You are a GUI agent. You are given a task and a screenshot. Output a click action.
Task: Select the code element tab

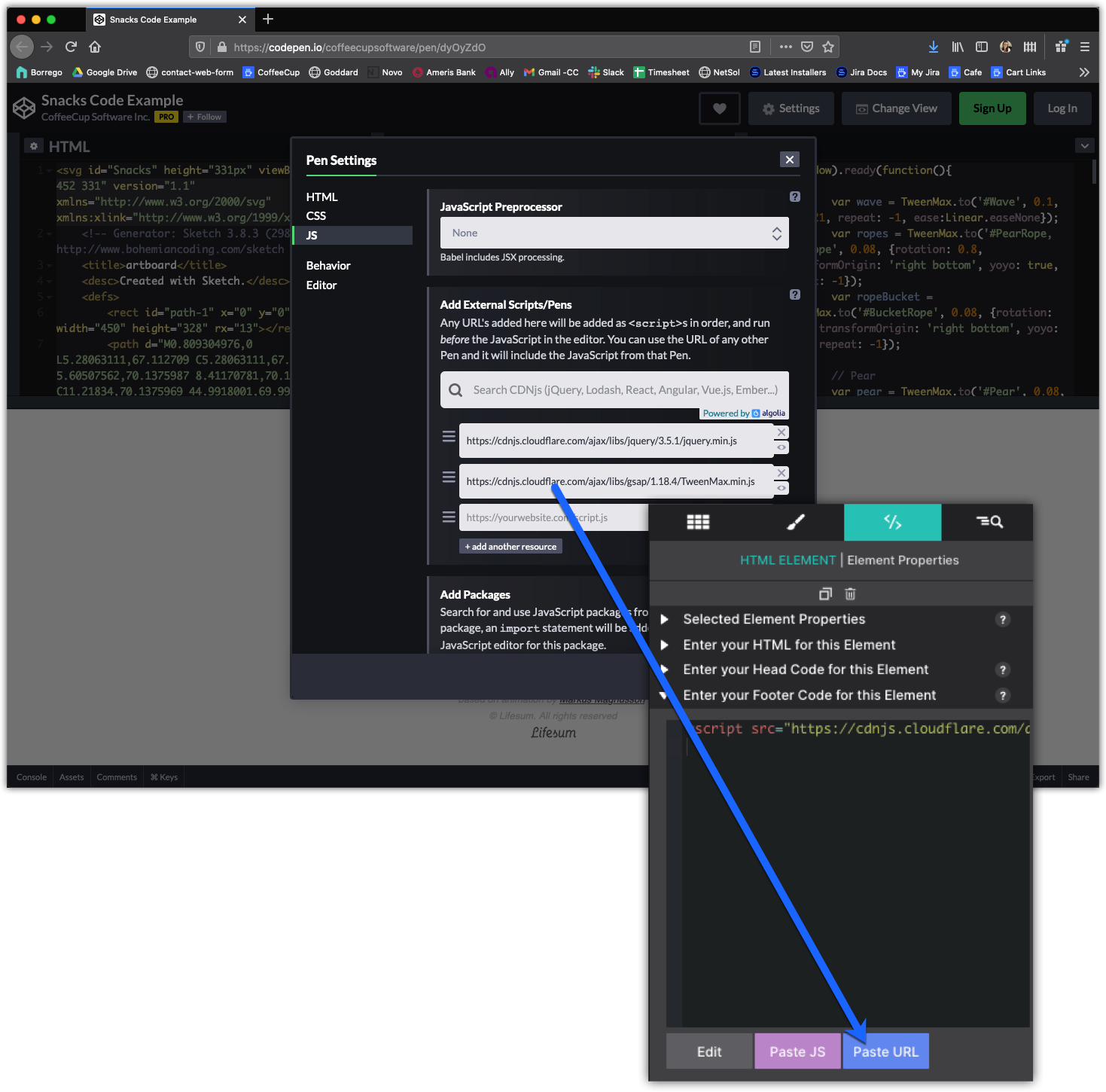click(893, 522)
